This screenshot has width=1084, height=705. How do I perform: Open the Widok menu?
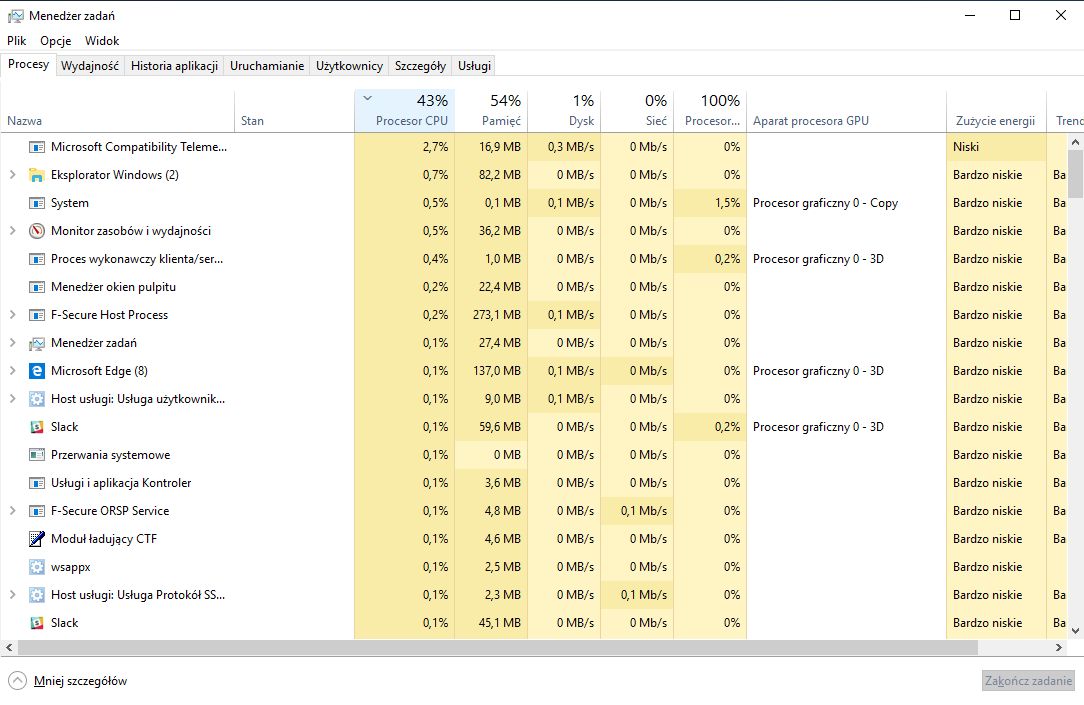(x=102, y=41)
